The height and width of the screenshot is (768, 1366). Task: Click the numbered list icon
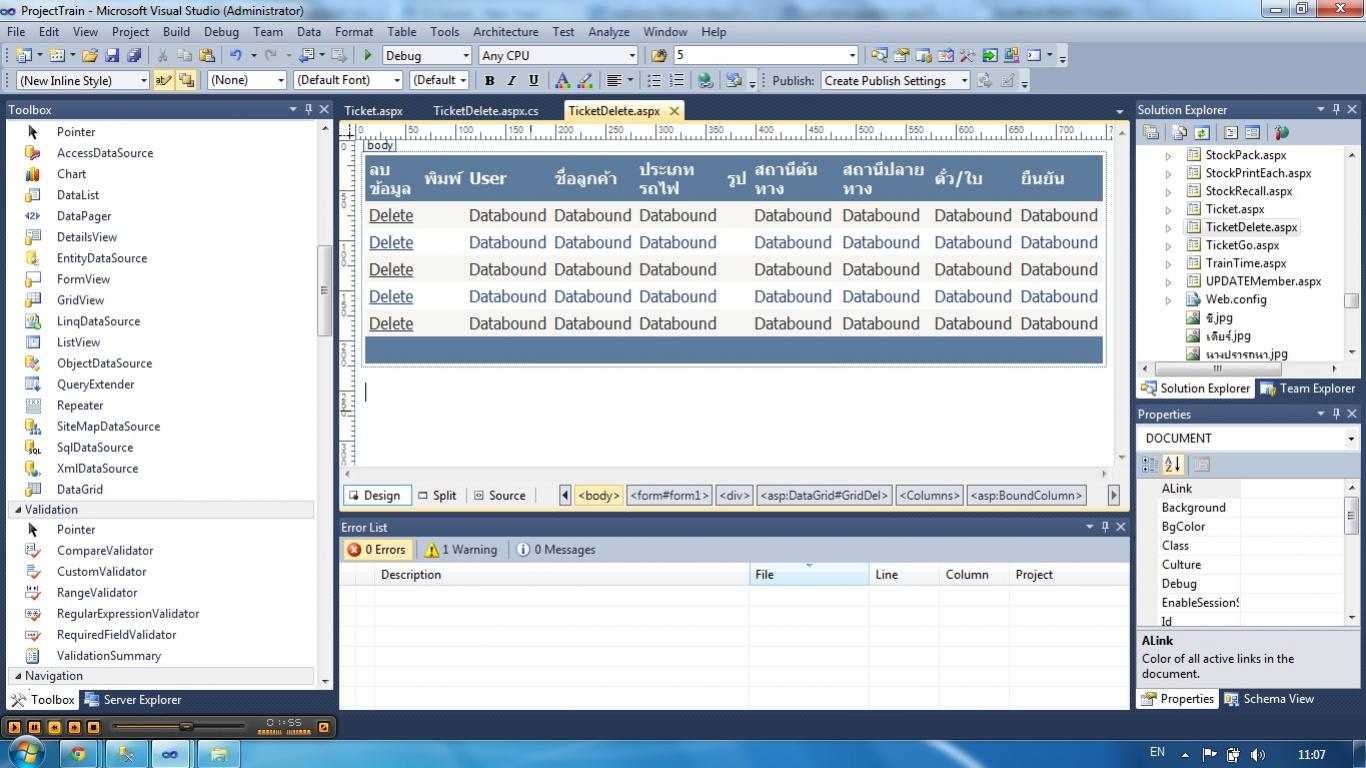(x=677, y=81)
